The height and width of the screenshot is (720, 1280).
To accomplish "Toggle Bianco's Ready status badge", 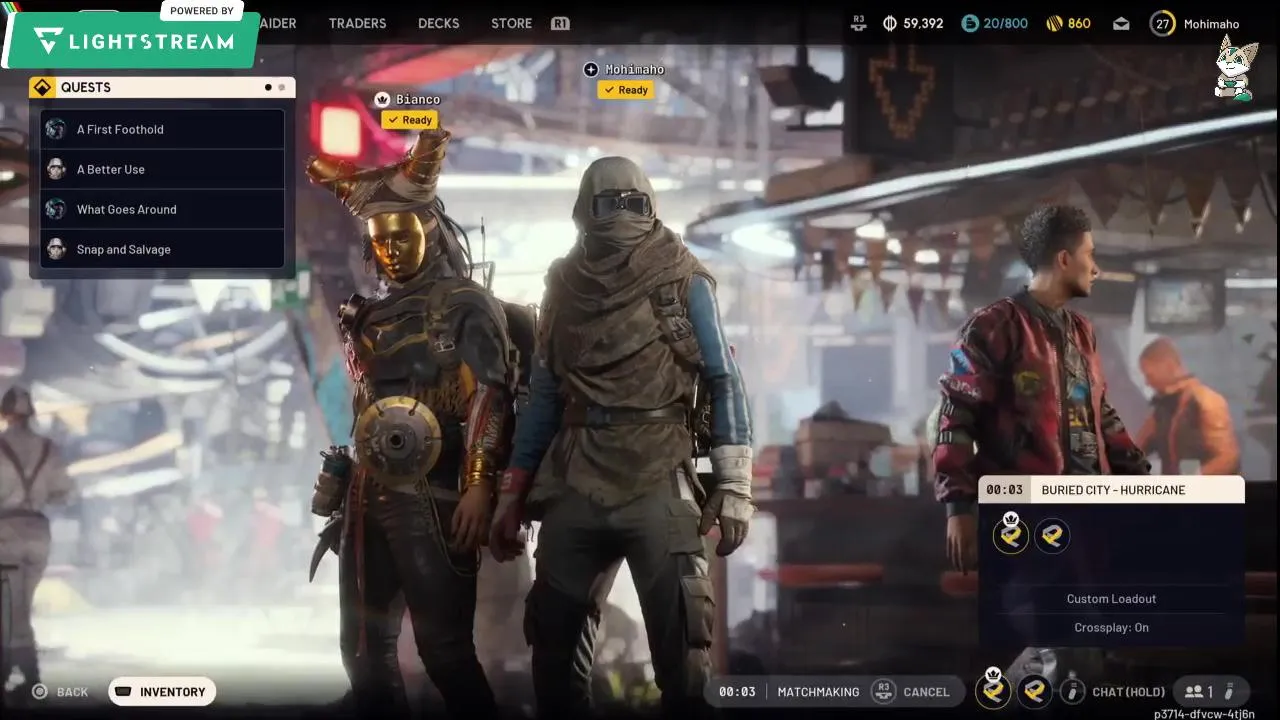I will point(409,120).
